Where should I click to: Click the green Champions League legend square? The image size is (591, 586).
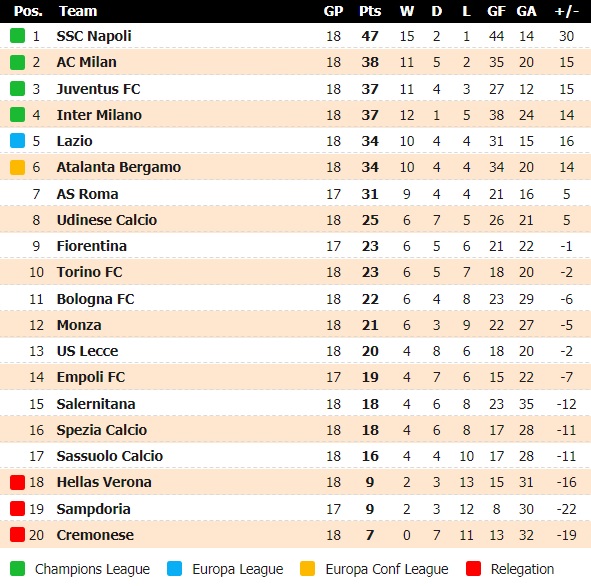[x=17, y=569]
